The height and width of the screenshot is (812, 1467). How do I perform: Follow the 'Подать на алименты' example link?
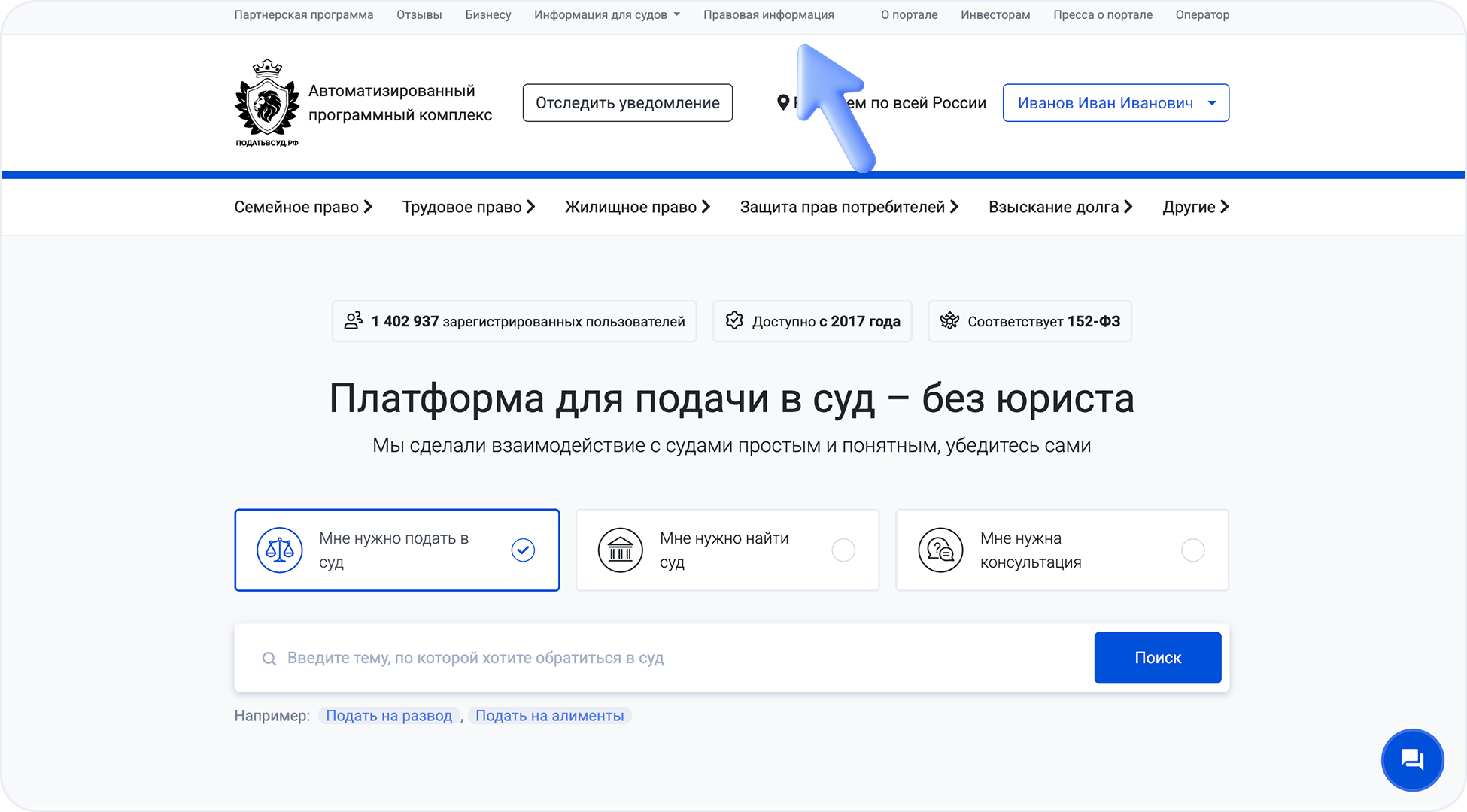click(550, 716)
